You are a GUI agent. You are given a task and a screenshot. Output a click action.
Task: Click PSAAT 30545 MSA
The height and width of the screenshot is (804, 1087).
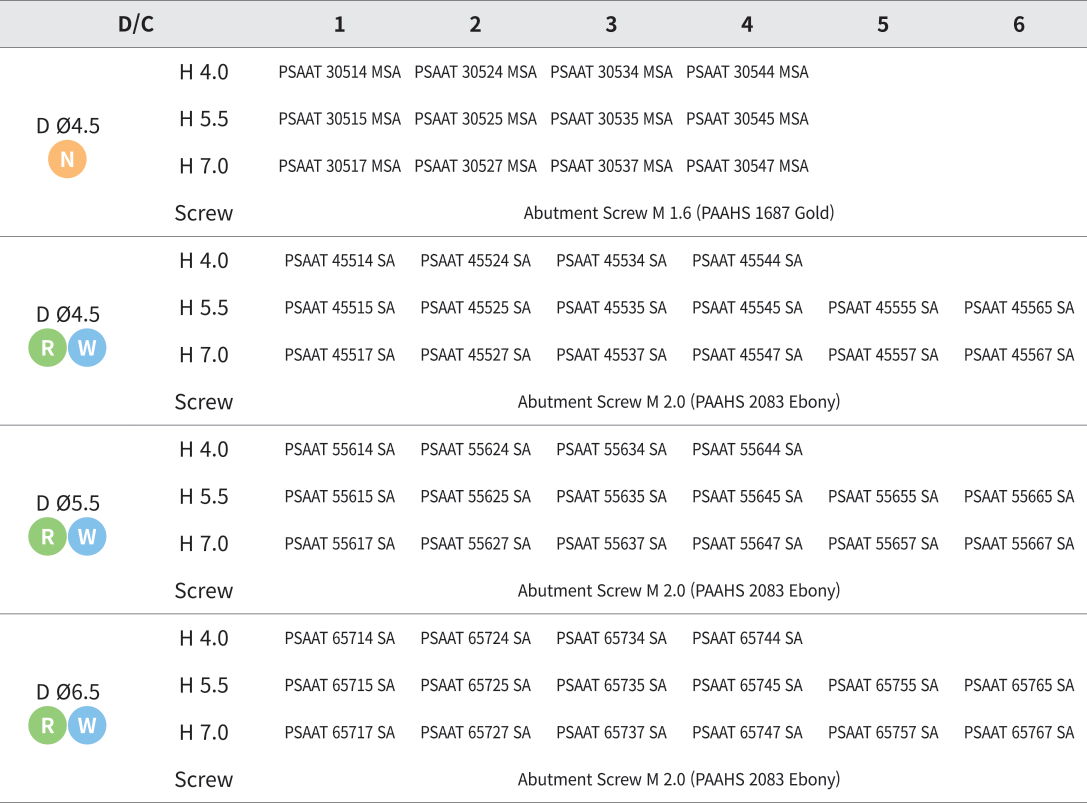coord(747,119)
